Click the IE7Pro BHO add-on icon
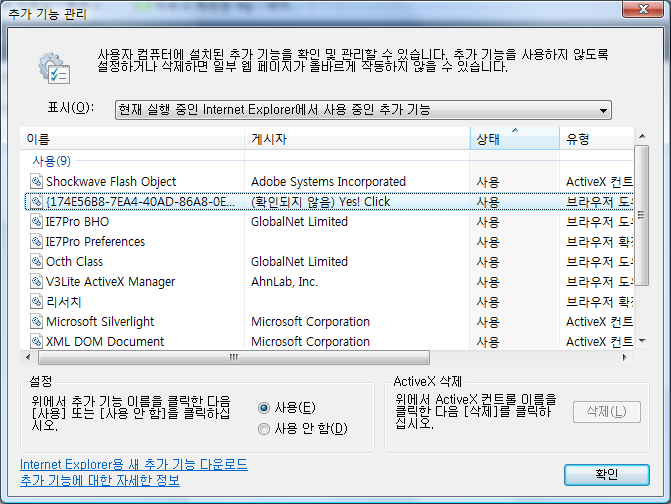Viewport: 671px width, 504px height. pos(36,222)
